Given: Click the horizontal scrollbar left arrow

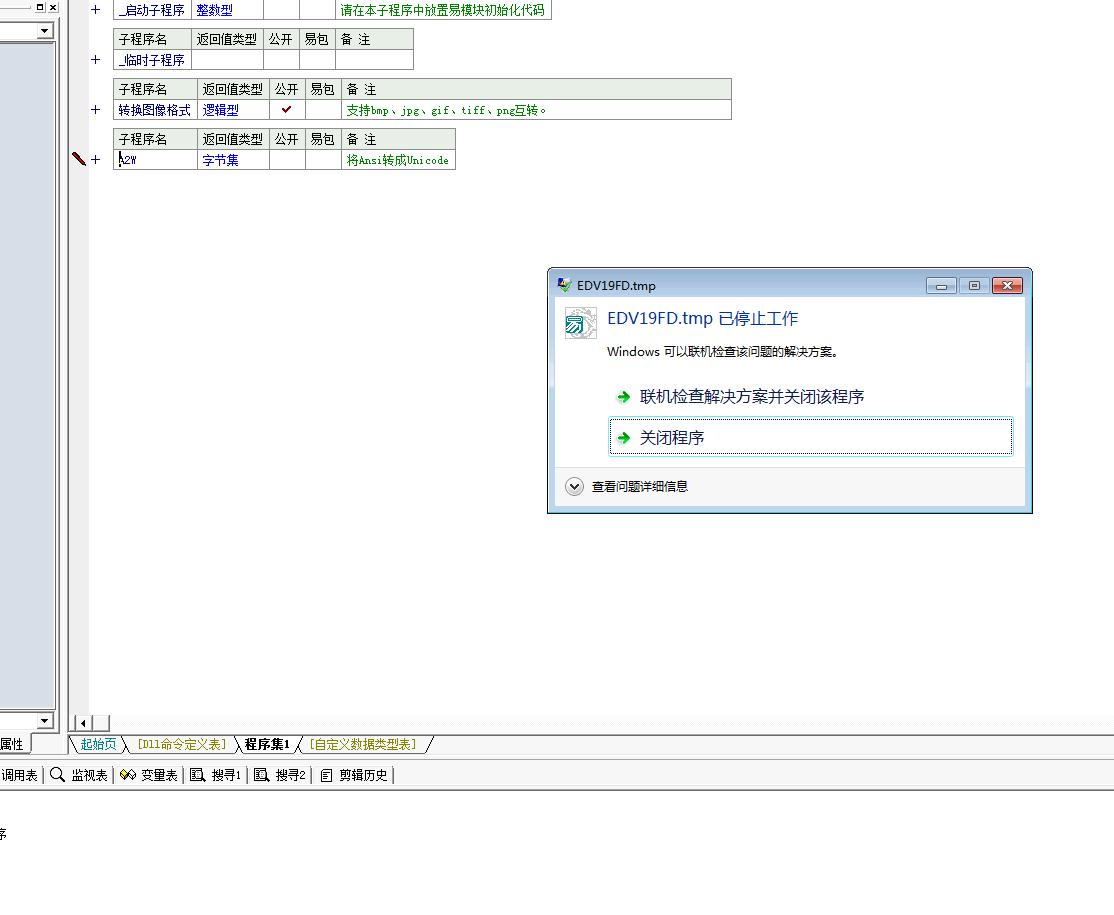Looking at the screenshot, I should 83,723.
